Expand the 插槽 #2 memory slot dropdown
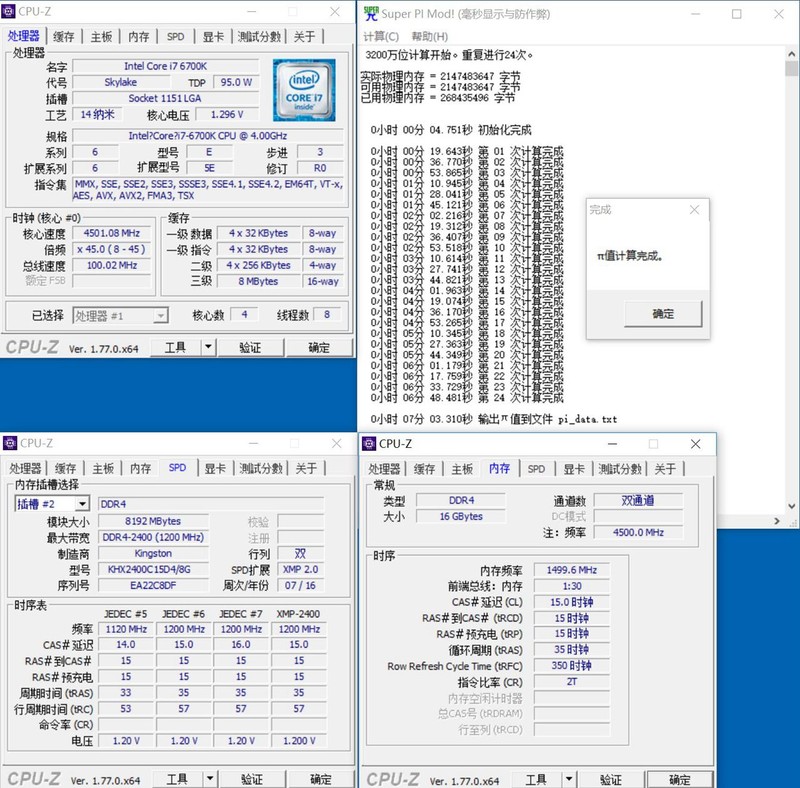The image size is (800, 788). pos(82,504)
